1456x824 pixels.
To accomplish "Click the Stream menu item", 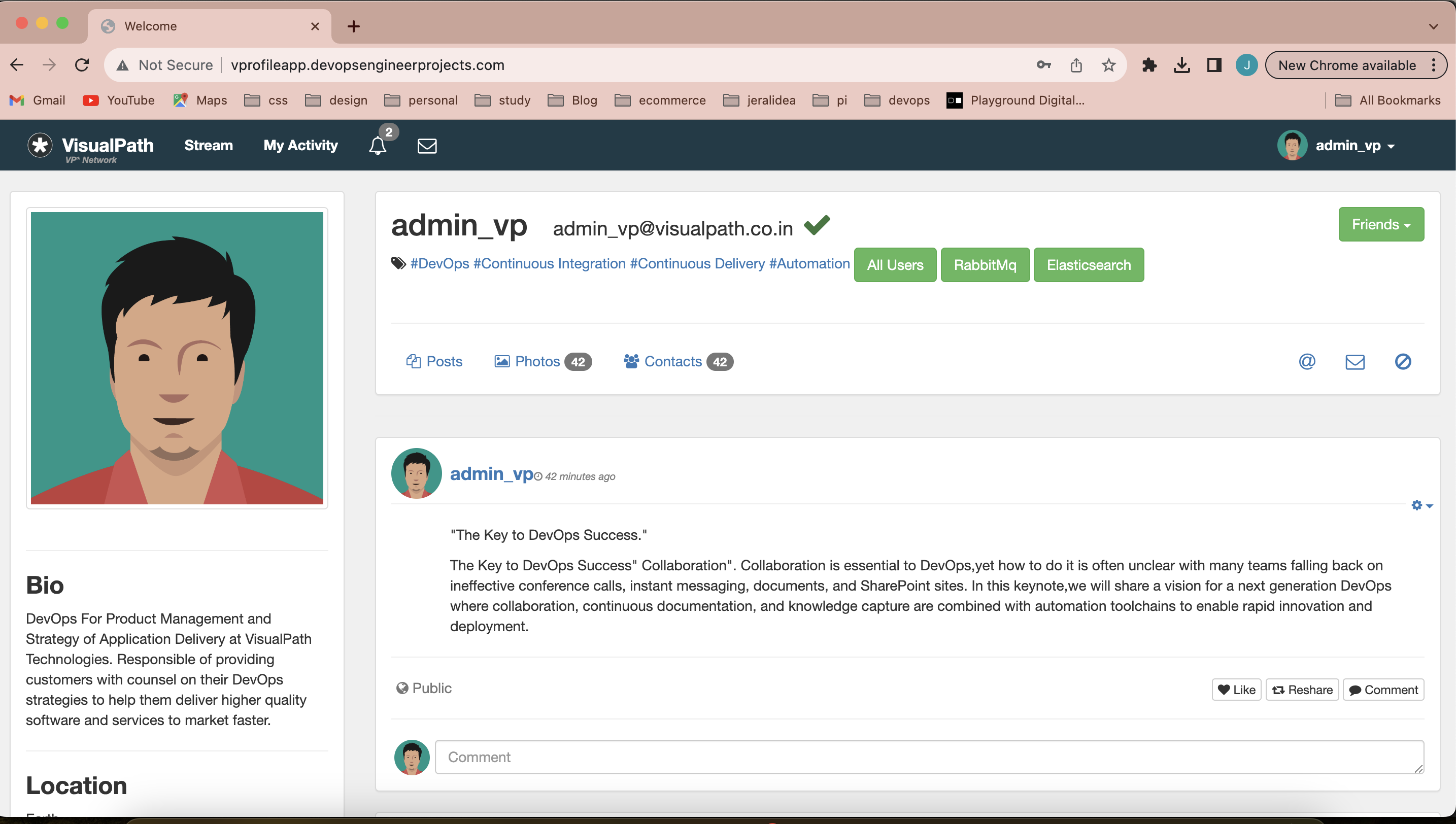I will pos(208,144).
